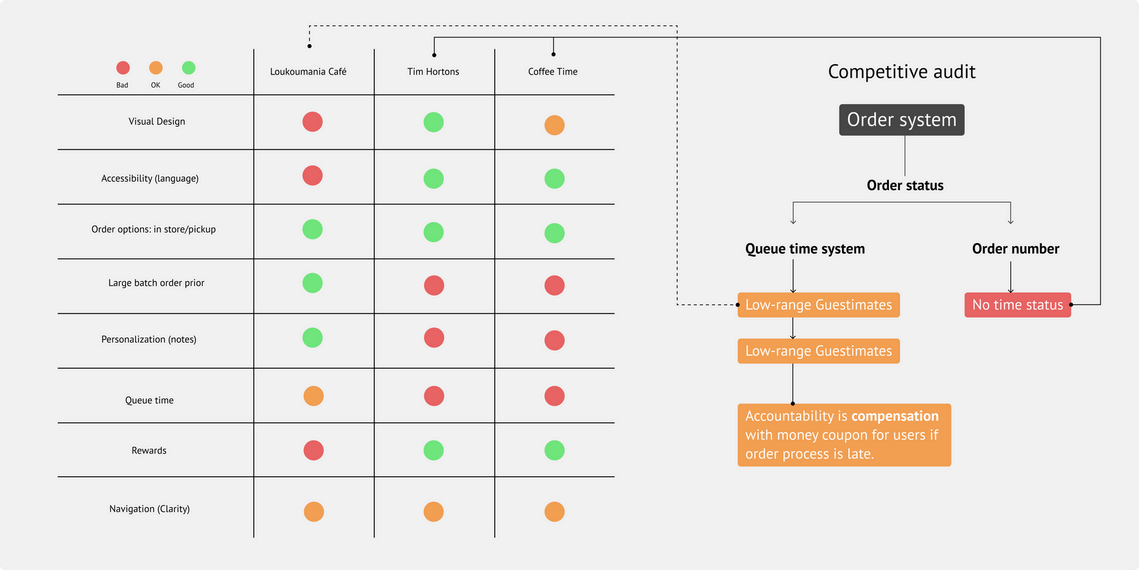Click Loukoumania's red Visual Design dot
This screenshot has width=1139, height=570.
[x=312, y=121]
